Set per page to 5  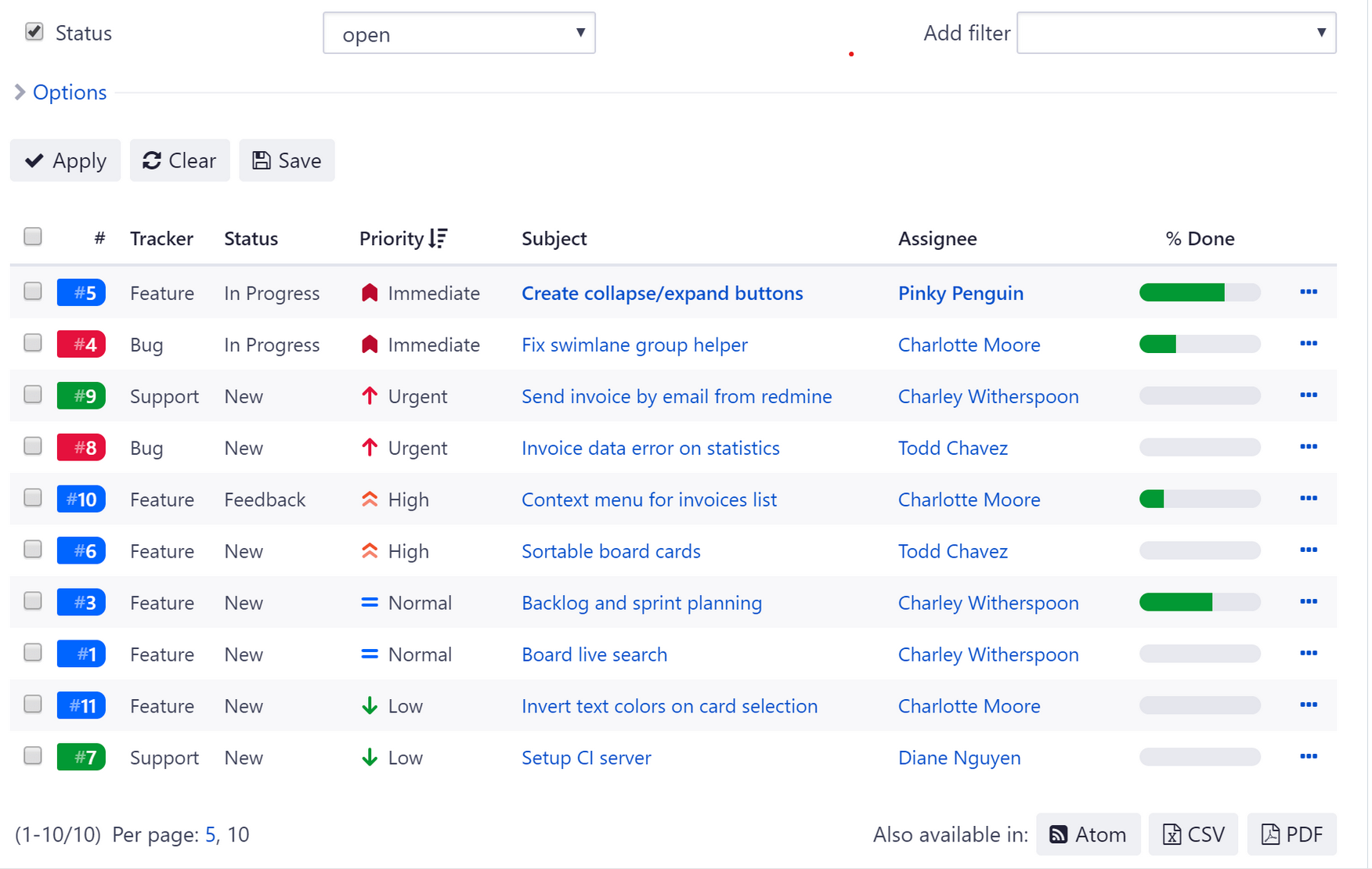(210, 835)
